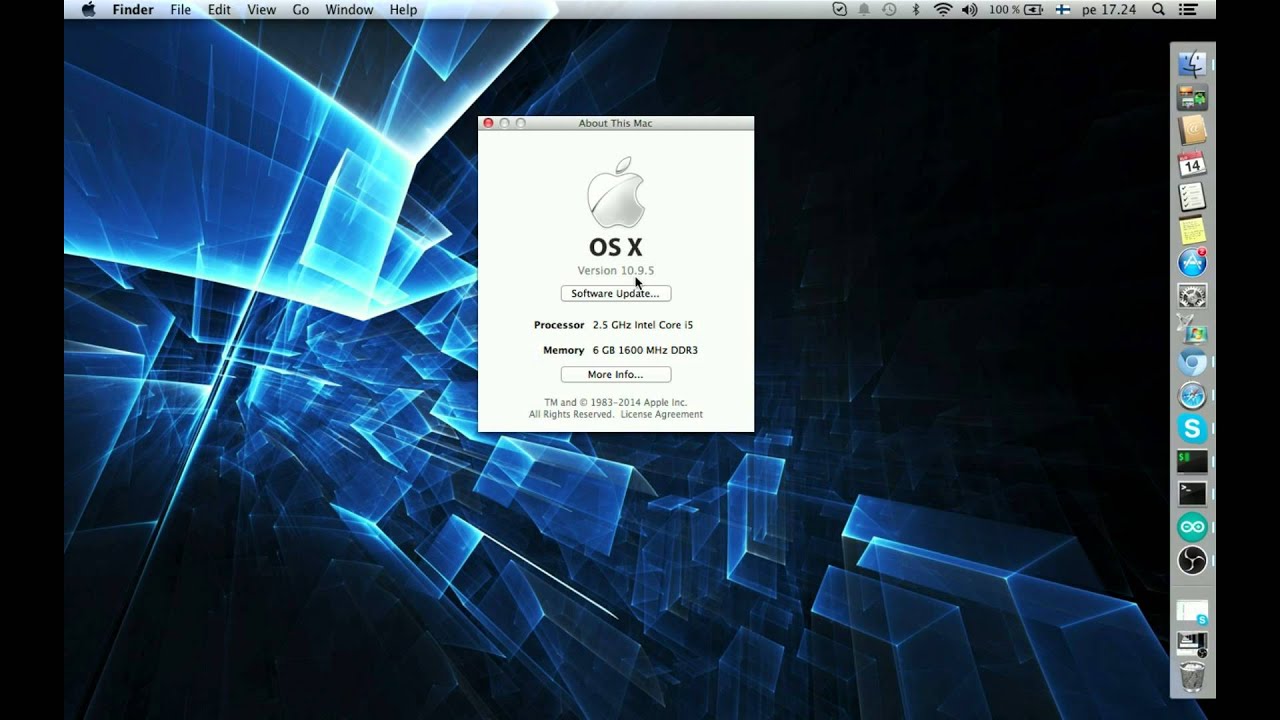Open the Help menu
The width and height of the screenshot is (1280, 720).
click(x=403, y=9)
